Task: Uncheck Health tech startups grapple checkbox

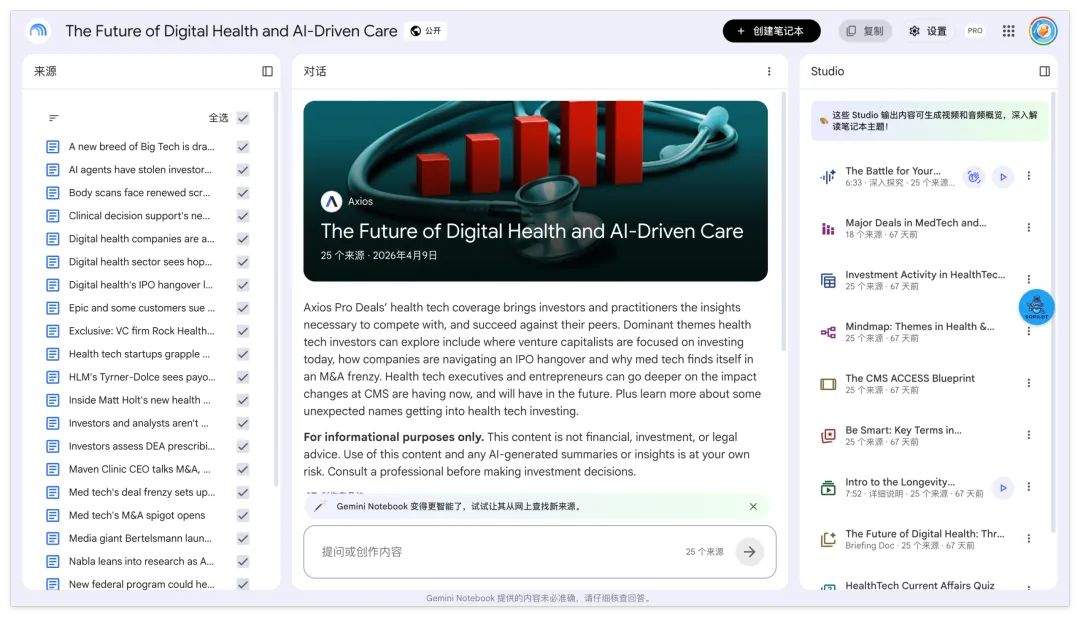Action: [242, 354]
